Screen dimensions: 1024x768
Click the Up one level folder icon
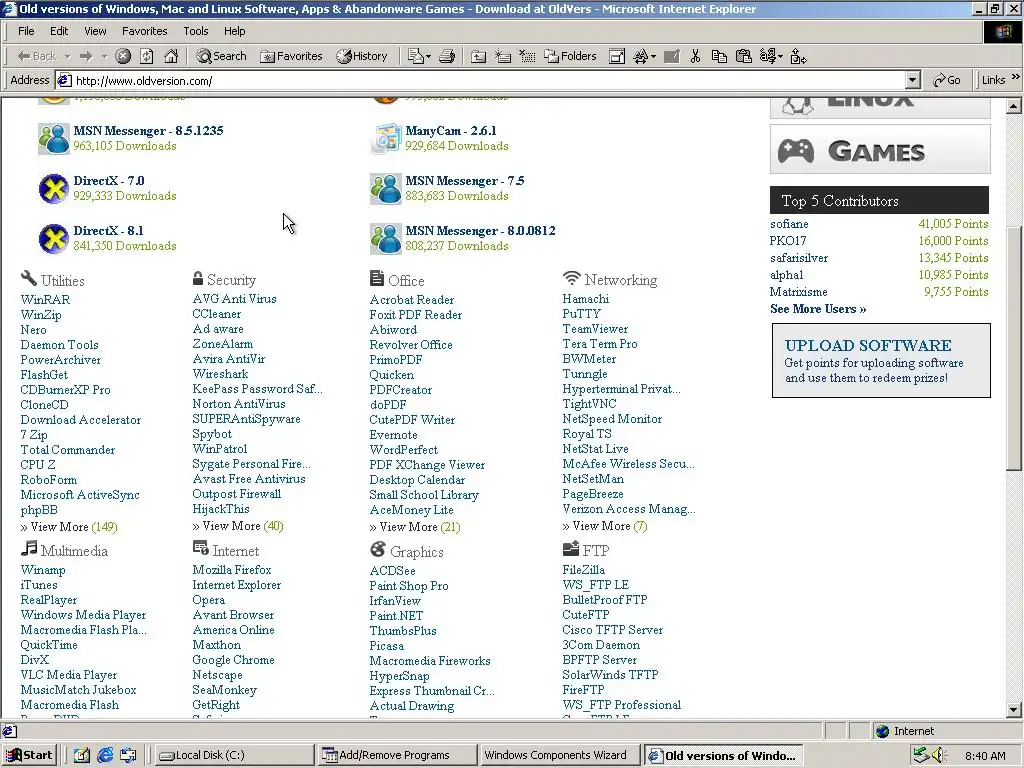[479, 56]
